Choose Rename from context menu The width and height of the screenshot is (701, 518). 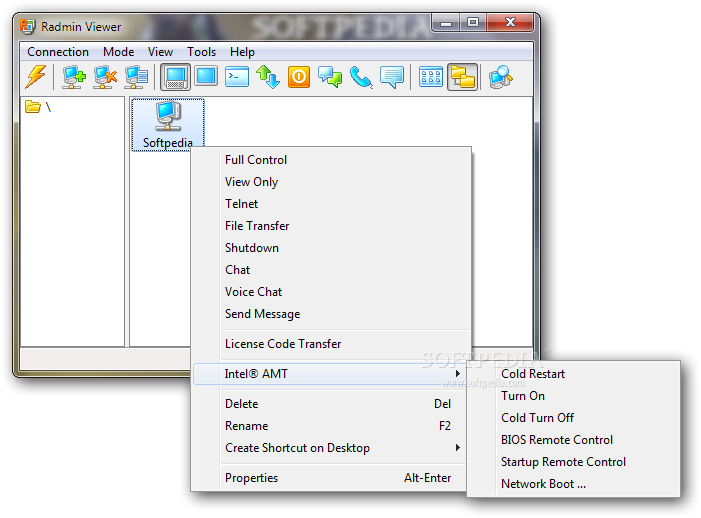point(331,426)
